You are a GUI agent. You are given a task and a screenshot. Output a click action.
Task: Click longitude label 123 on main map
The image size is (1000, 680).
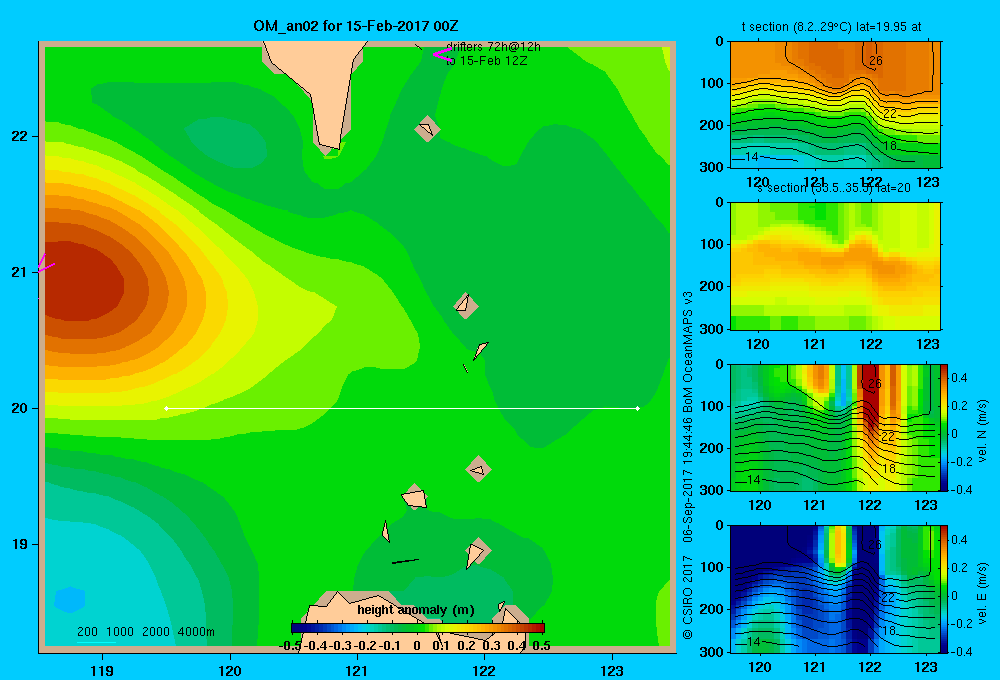pos(612,670)
